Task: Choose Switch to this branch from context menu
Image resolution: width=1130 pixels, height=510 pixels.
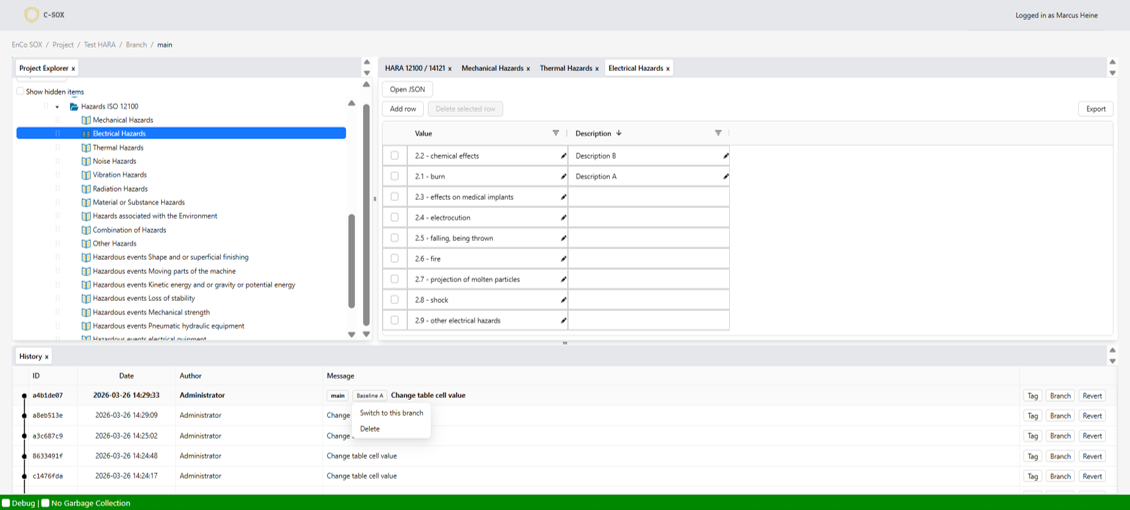Action: pos(391,413)
